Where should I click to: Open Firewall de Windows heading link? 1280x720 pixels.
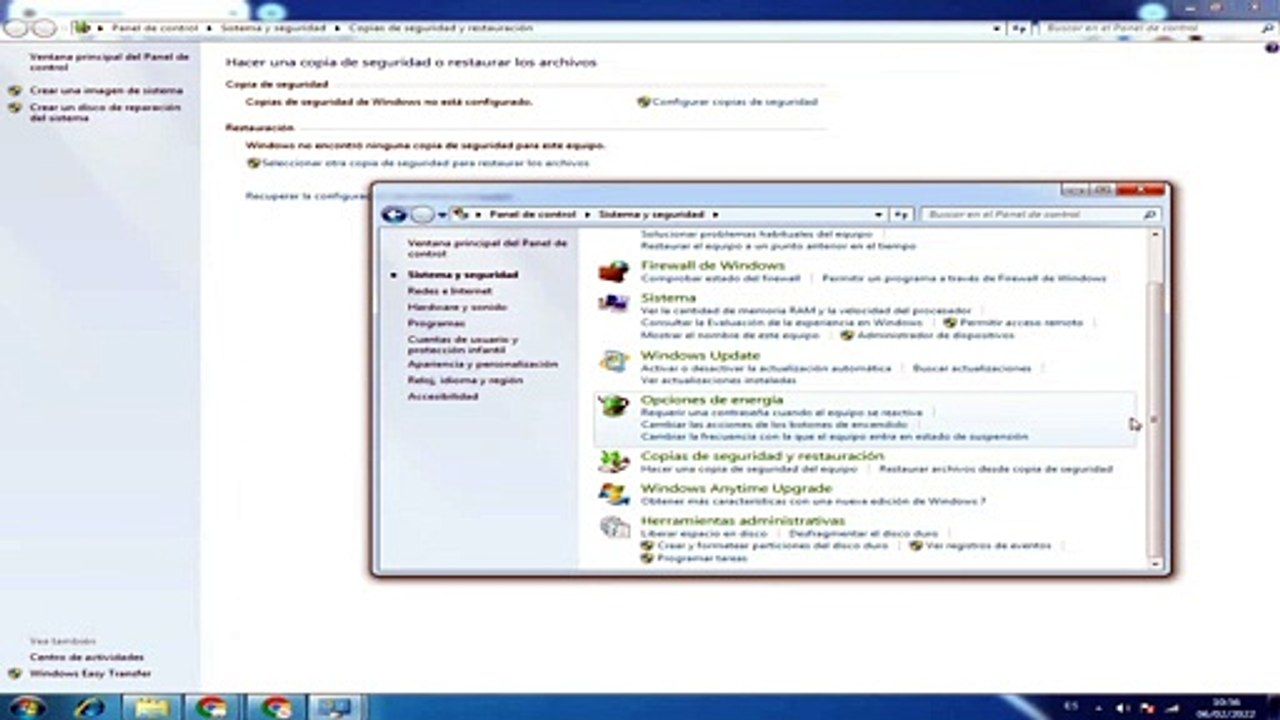click(712, 265)
